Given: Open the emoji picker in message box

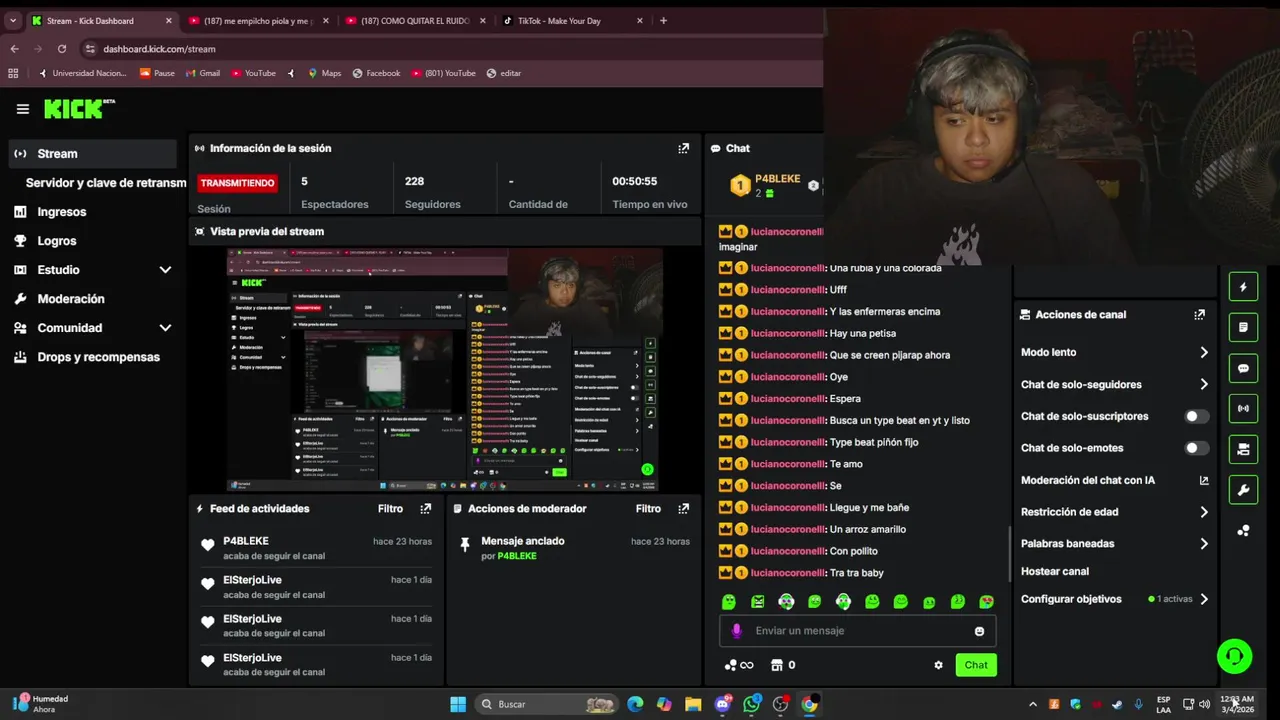Looking at the screenshot, I should coord(979,631).
